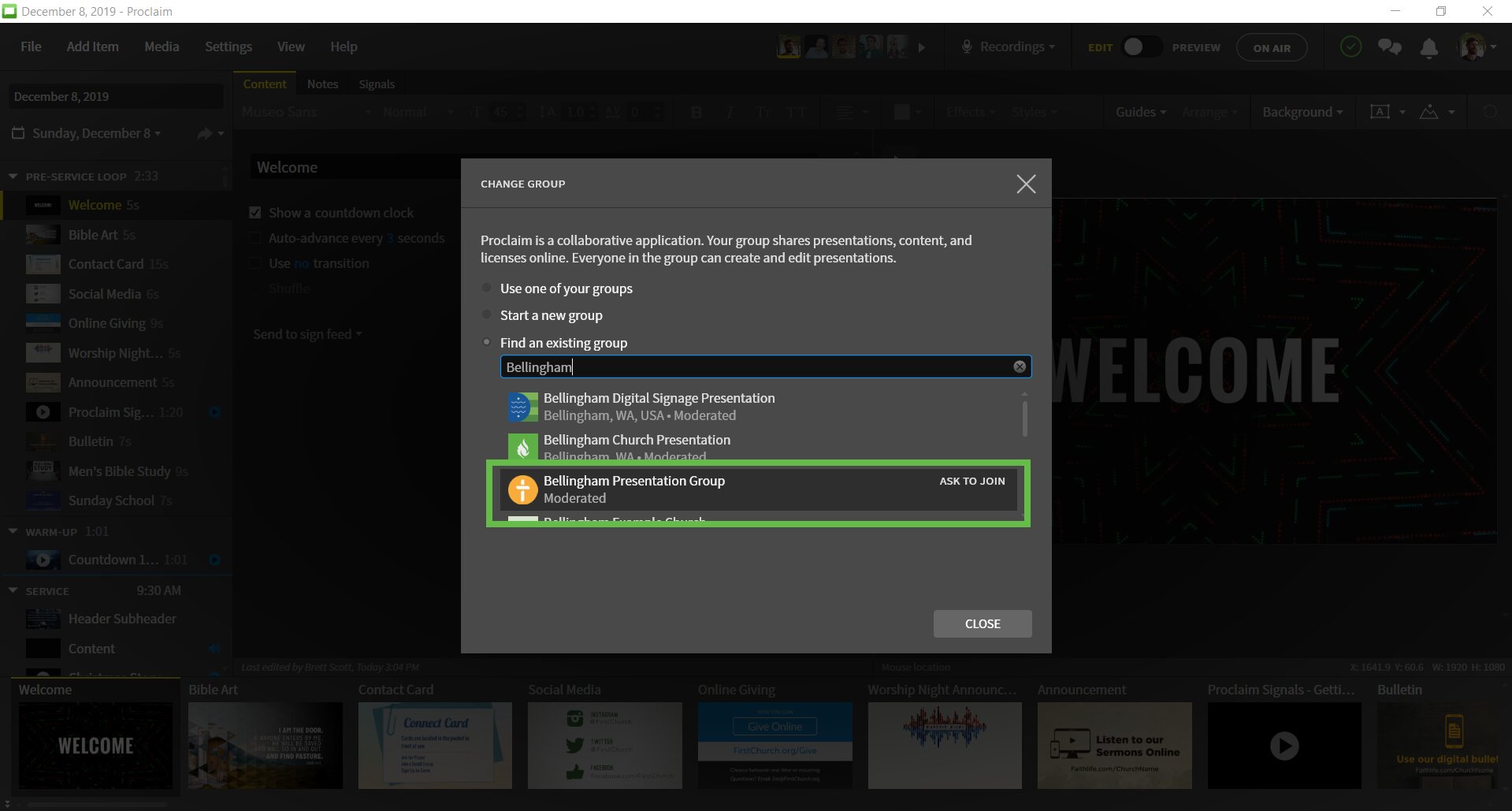Switch to the Notes tab

(322, 84)
